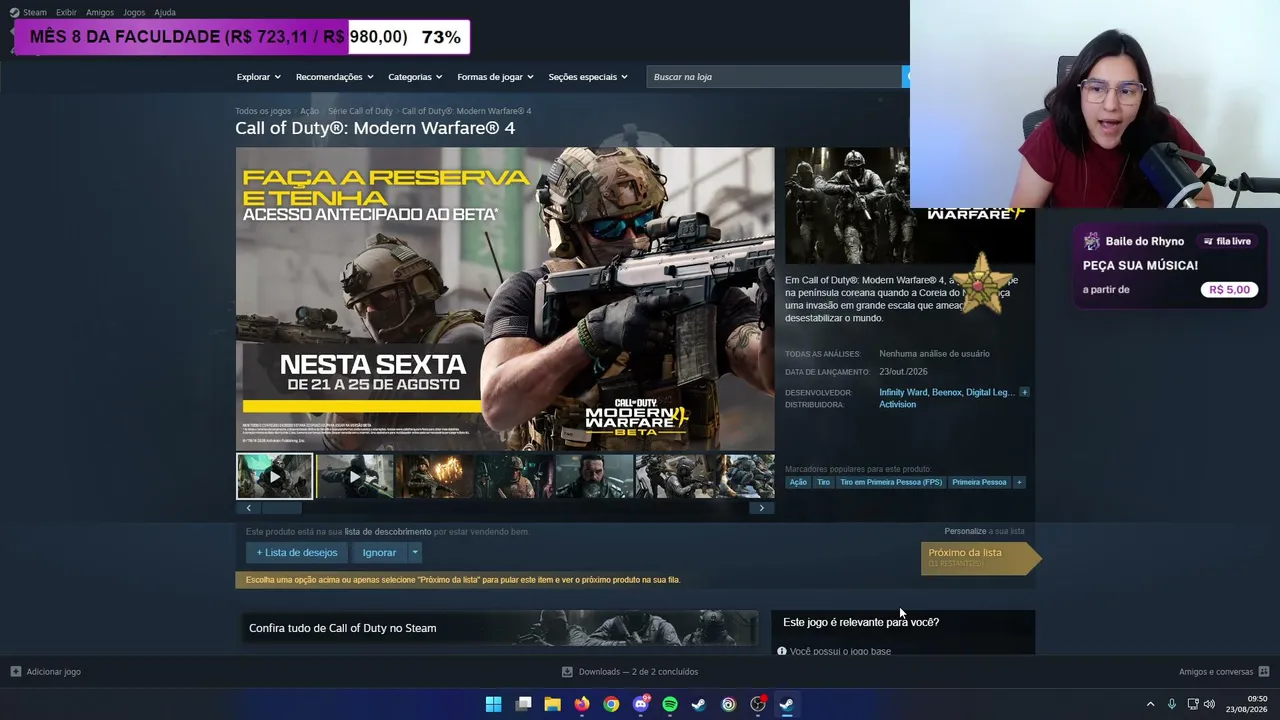Launch Google Chrome from the taskbar
Screen dimensions: 1280x720
pyautogui.click(x=611, y=704)
